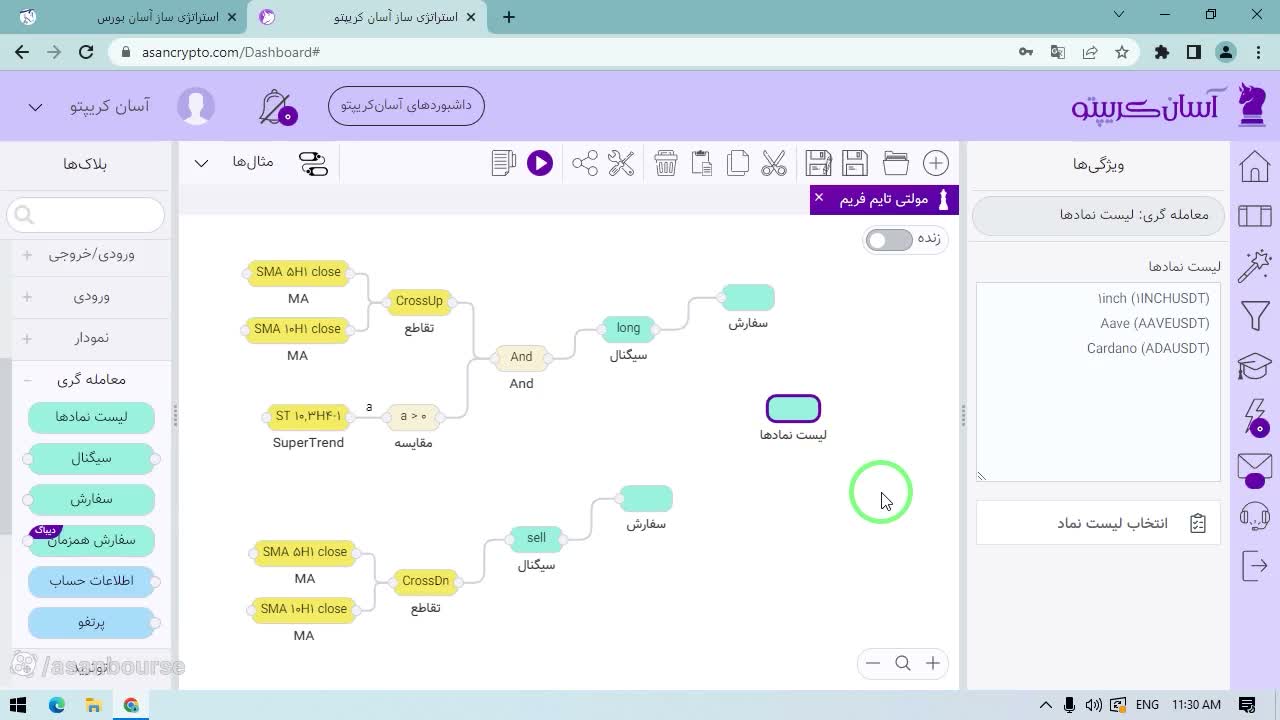Close the مولتی تایم فریم strategy tab
The image size is (1280, 720).
[818, 198]
